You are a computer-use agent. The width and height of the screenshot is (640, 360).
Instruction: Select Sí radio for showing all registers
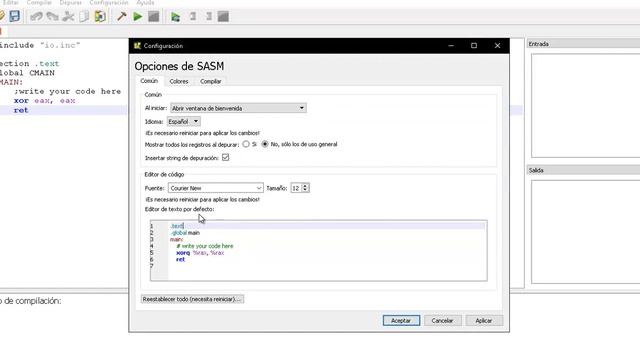click(246, 144)
